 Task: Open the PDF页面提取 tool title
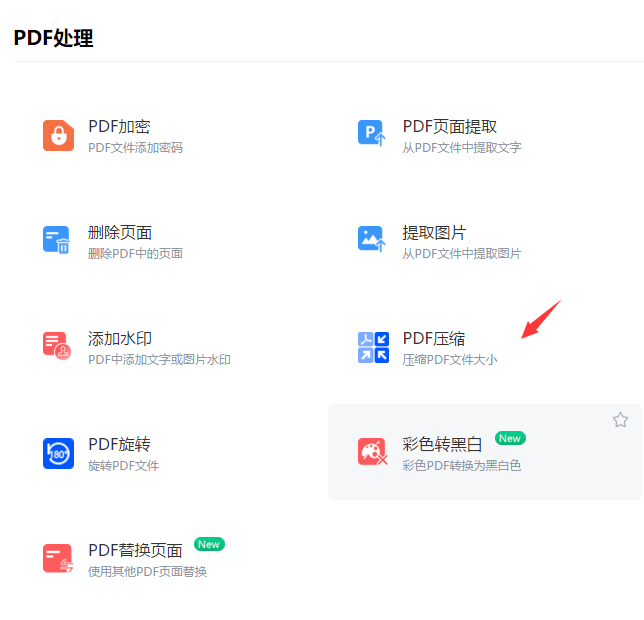[450, 126]
